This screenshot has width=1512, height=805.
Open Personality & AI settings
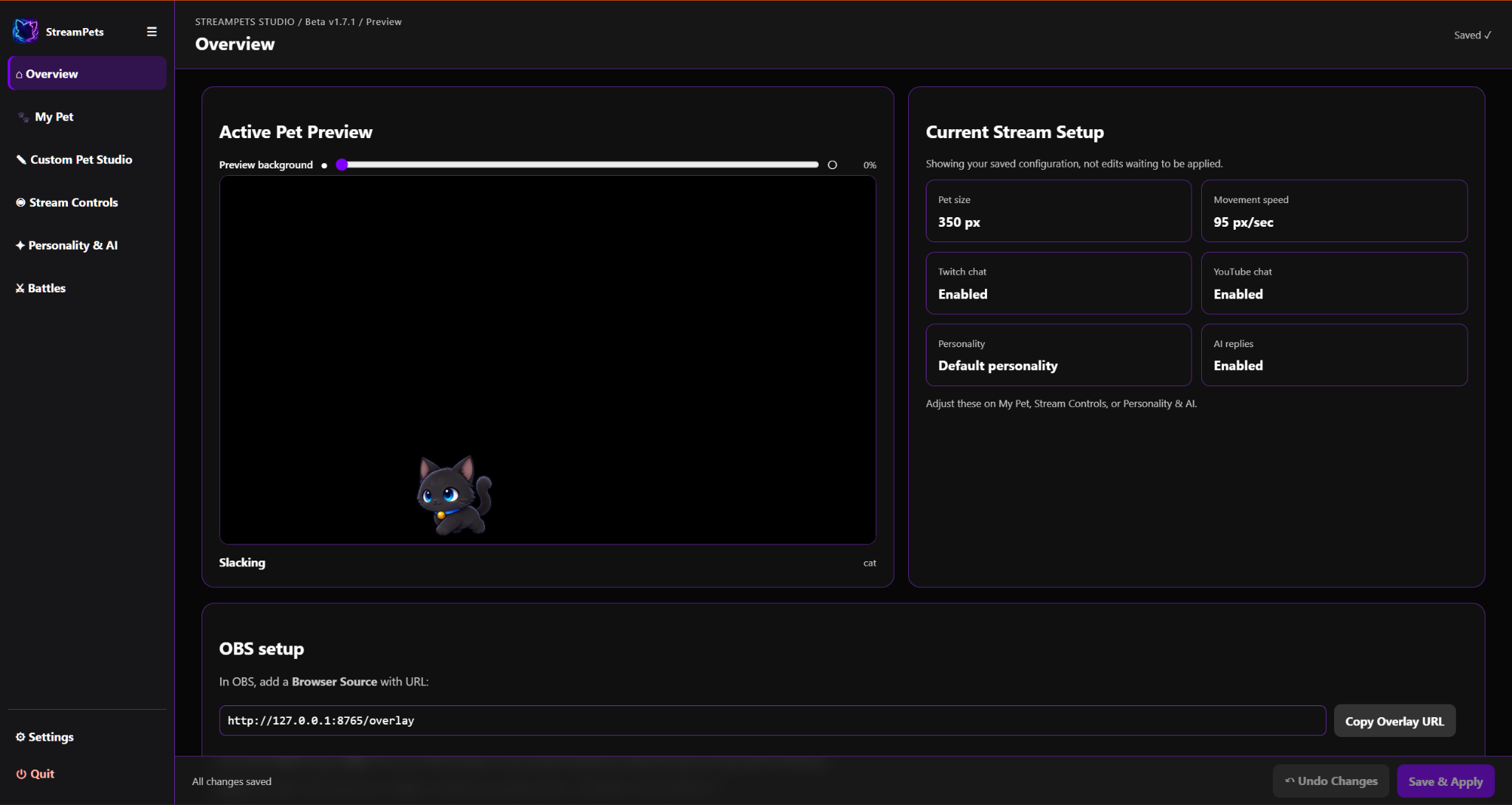click(87, 245)
